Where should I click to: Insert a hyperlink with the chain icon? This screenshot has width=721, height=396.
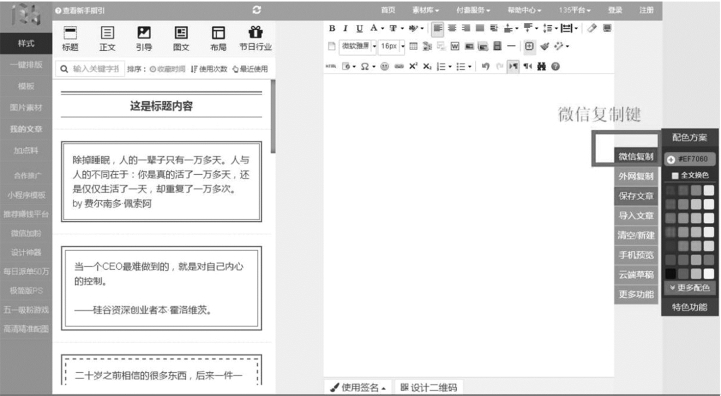(399, 66)
